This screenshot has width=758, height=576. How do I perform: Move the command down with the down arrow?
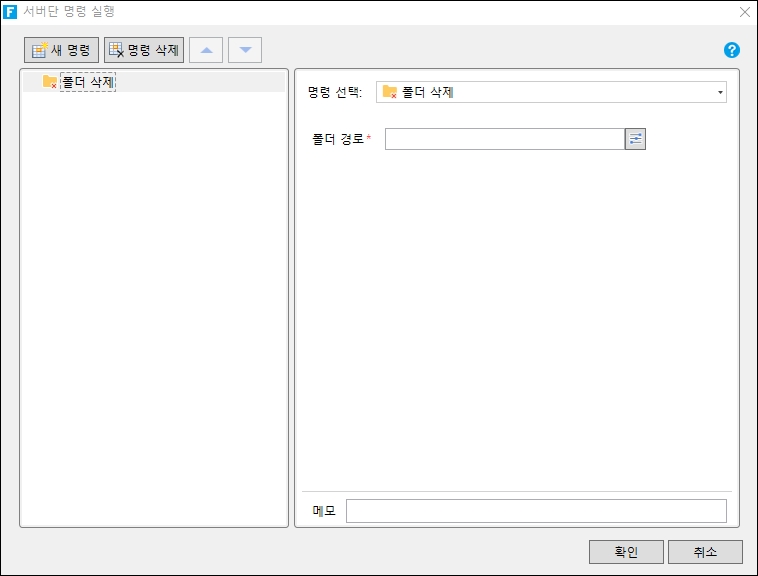pos(245,50)
